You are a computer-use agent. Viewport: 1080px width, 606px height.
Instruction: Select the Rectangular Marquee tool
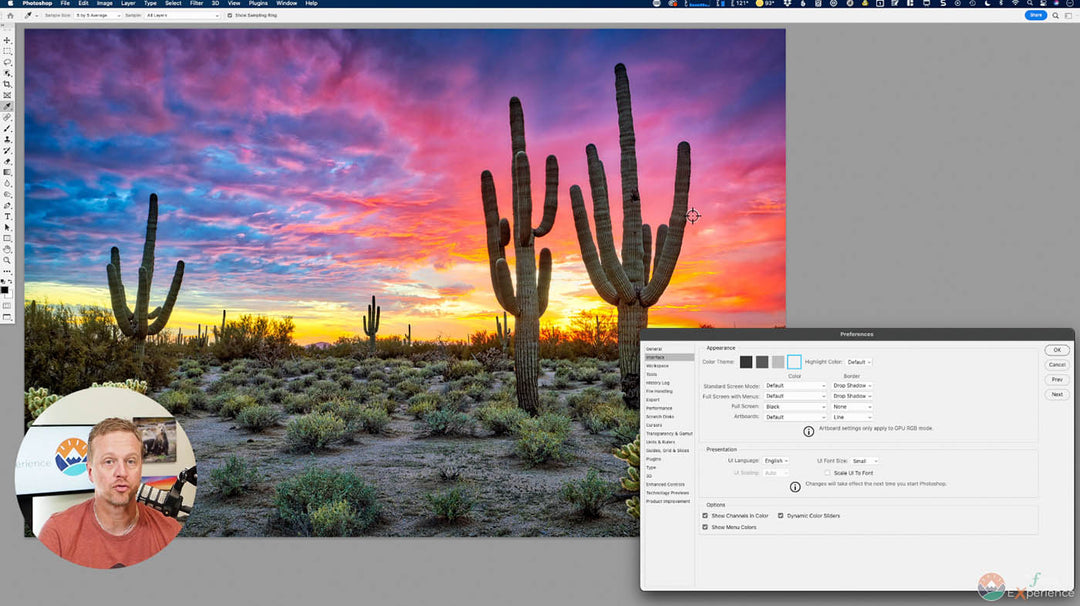(7, 51)
